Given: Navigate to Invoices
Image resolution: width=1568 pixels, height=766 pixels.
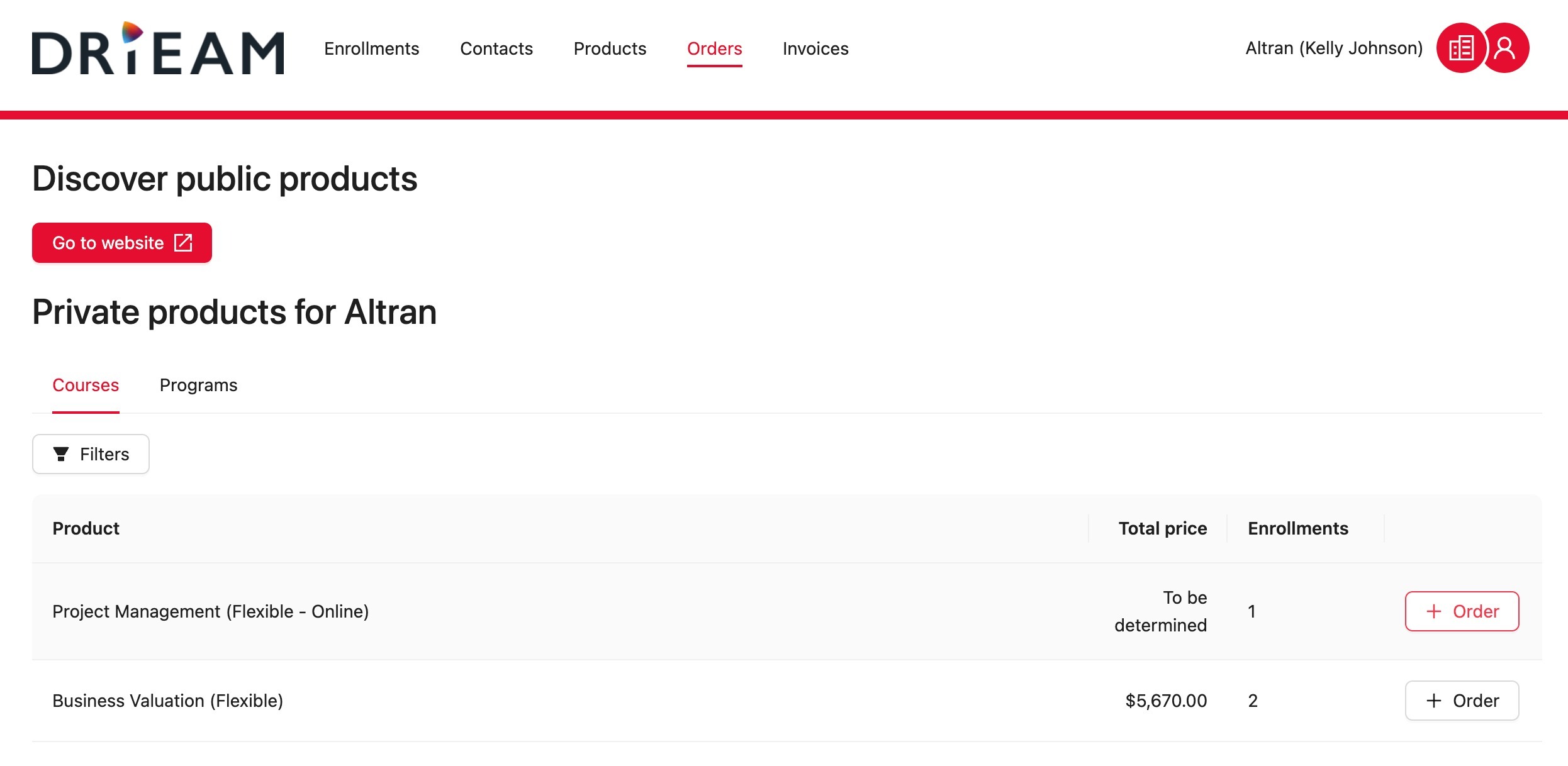Looking at the screenshot, I should [x=815, y=48].
